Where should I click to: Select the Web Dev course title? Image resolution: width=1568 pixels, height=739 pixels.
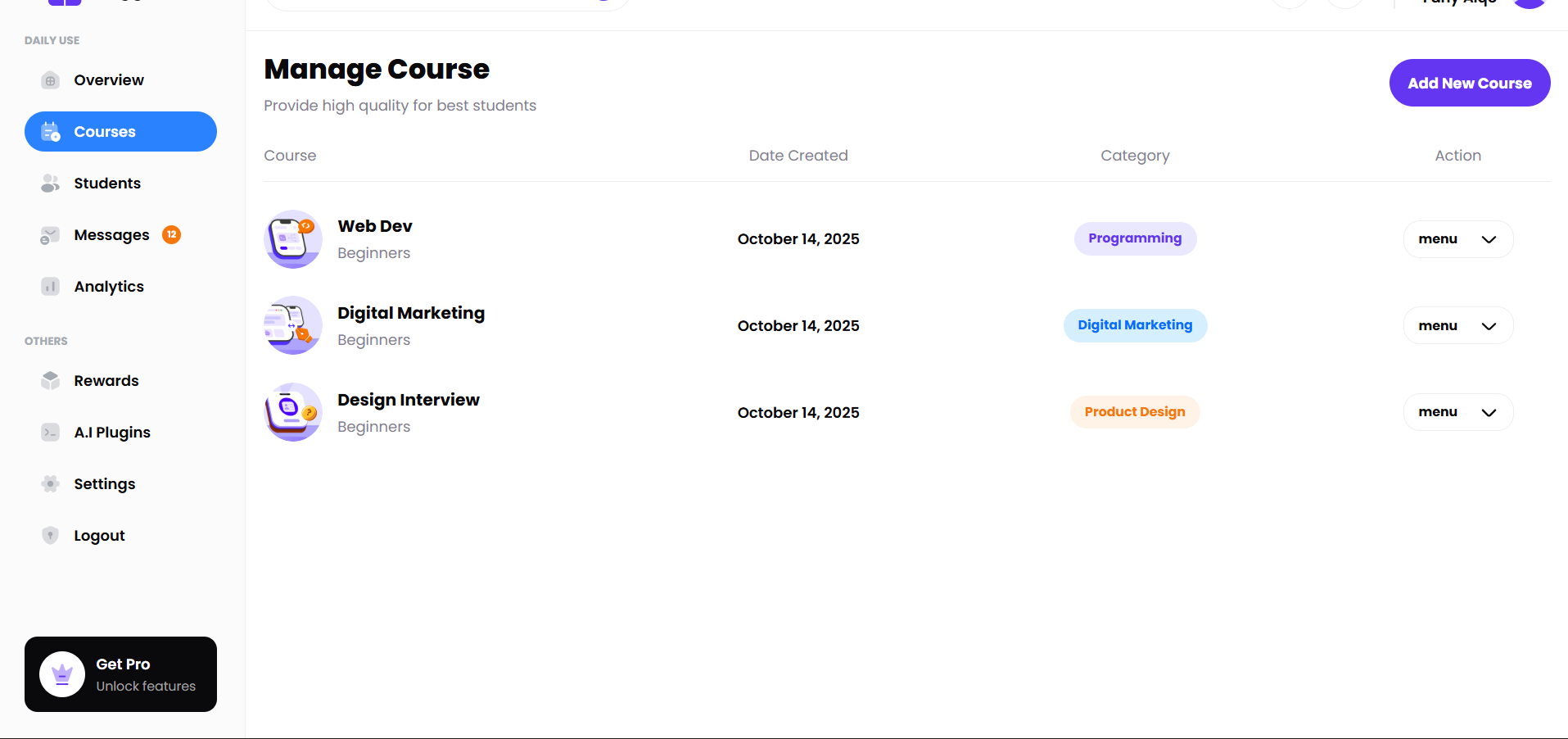click(374, 226)
